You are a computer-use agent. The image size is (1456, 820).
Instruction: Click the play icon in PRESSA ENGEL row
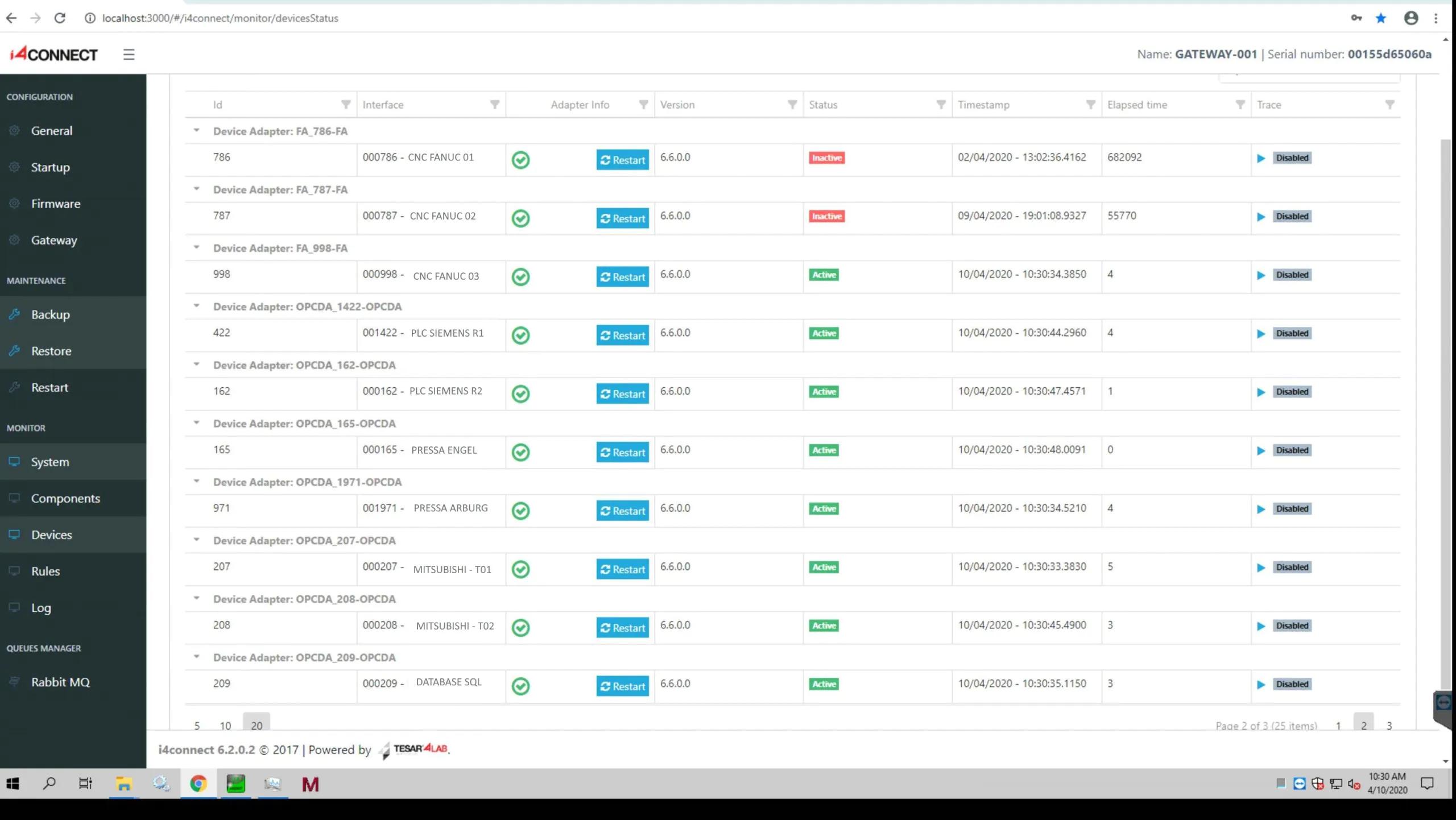coord(1260,451)
